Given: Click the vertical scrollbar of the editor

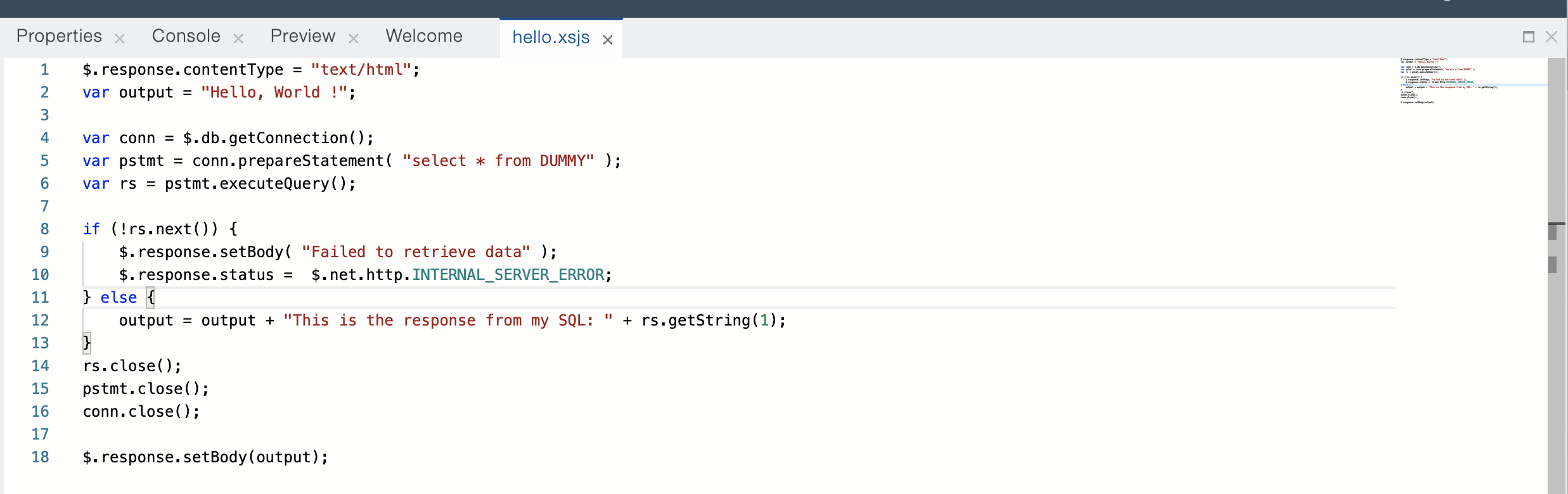Looking at the screenshot, I should (x=1556, y=276).
